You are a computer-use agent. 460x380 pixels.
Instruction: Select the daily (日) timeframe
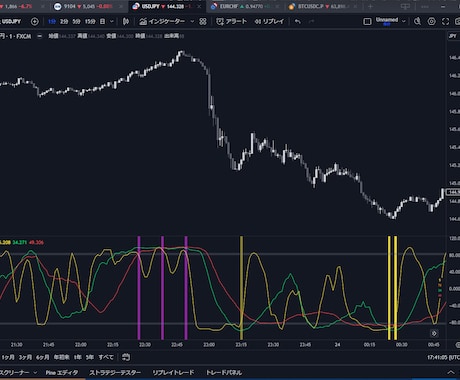(103, 22)
